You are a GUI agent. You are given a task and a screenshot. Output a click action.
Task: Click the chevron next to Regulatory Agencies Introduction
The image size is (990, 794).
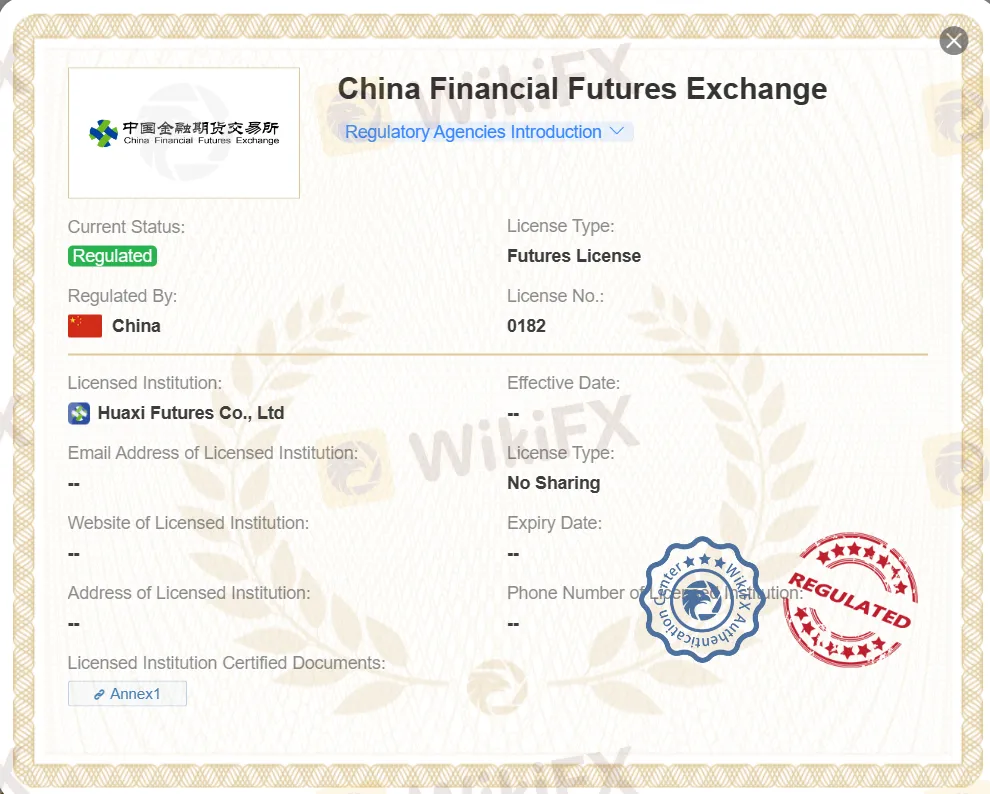click(x=617, y=131)
